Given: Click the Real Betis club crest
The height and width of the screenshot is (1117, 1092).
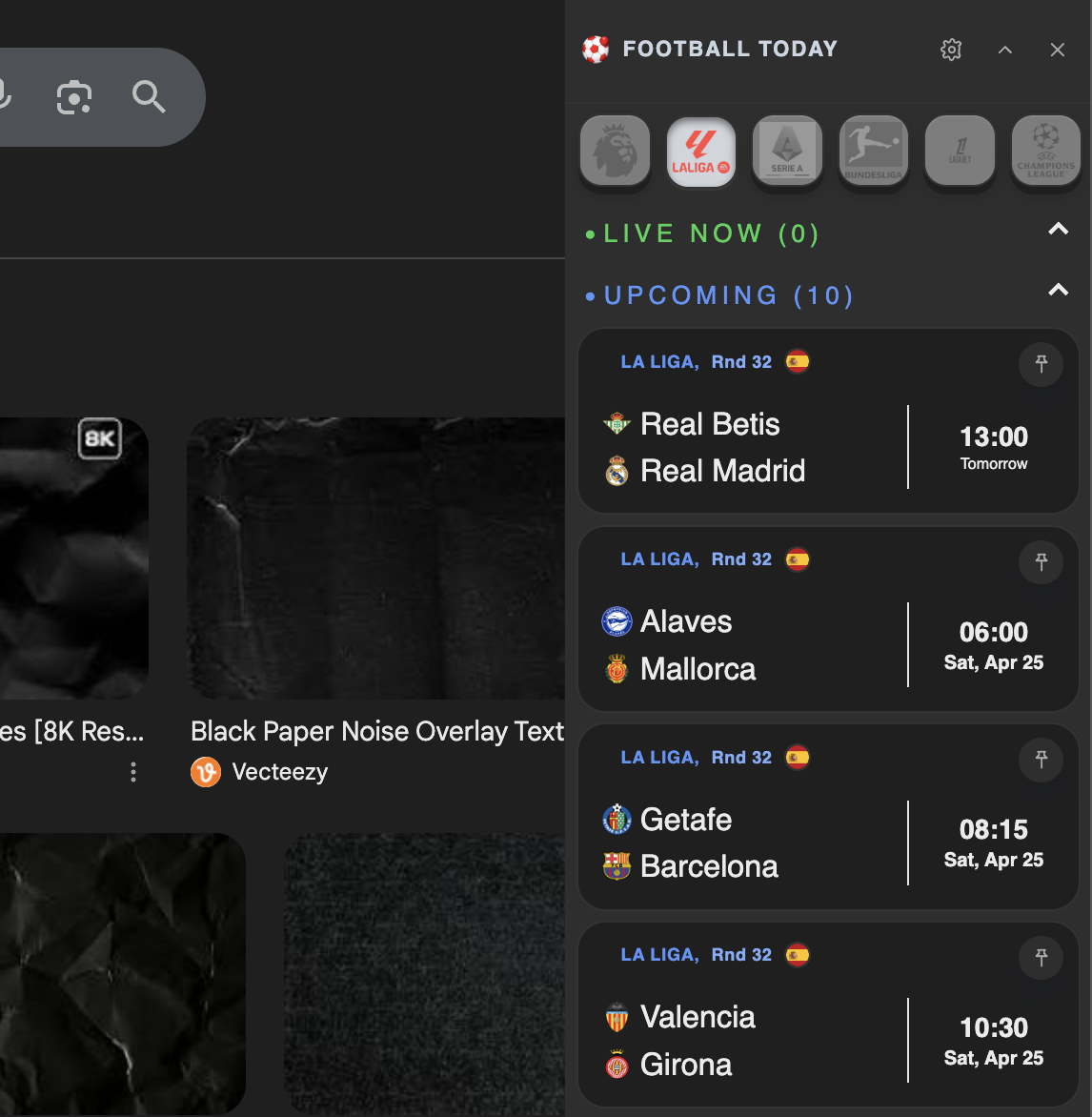Looking at the screenshot, I should [x=617, y=424].
